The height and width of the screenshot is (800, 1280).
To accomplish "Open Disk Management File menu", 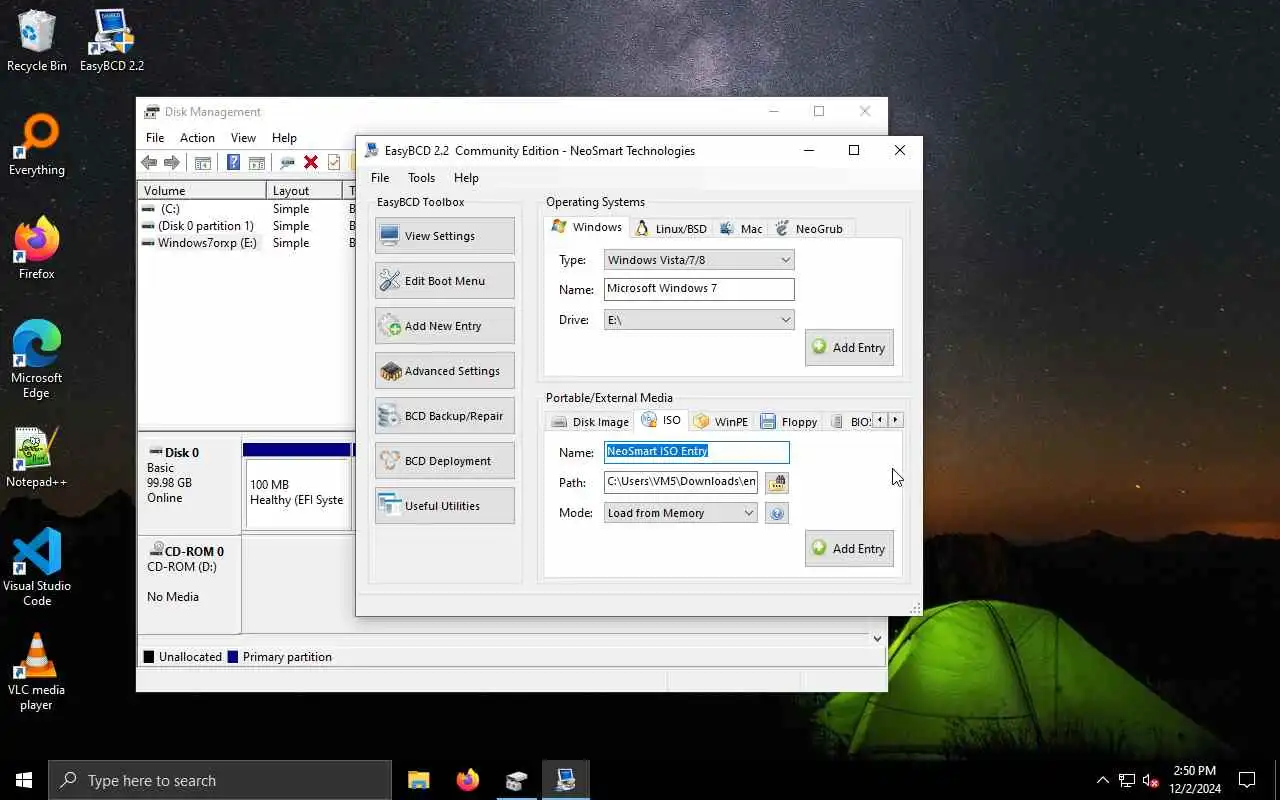I will 155,138.
